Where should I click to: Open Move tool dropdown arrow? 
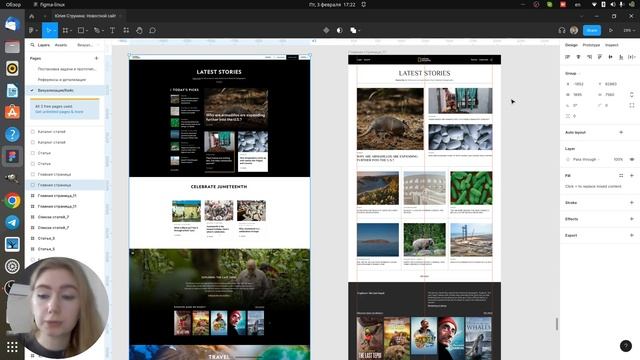click(54, 31)
